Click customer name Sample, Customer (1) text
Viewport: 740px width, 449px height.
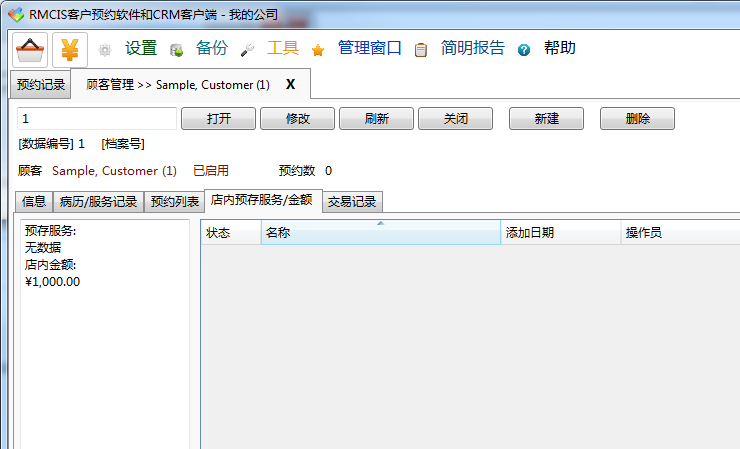tap(114, 171)
